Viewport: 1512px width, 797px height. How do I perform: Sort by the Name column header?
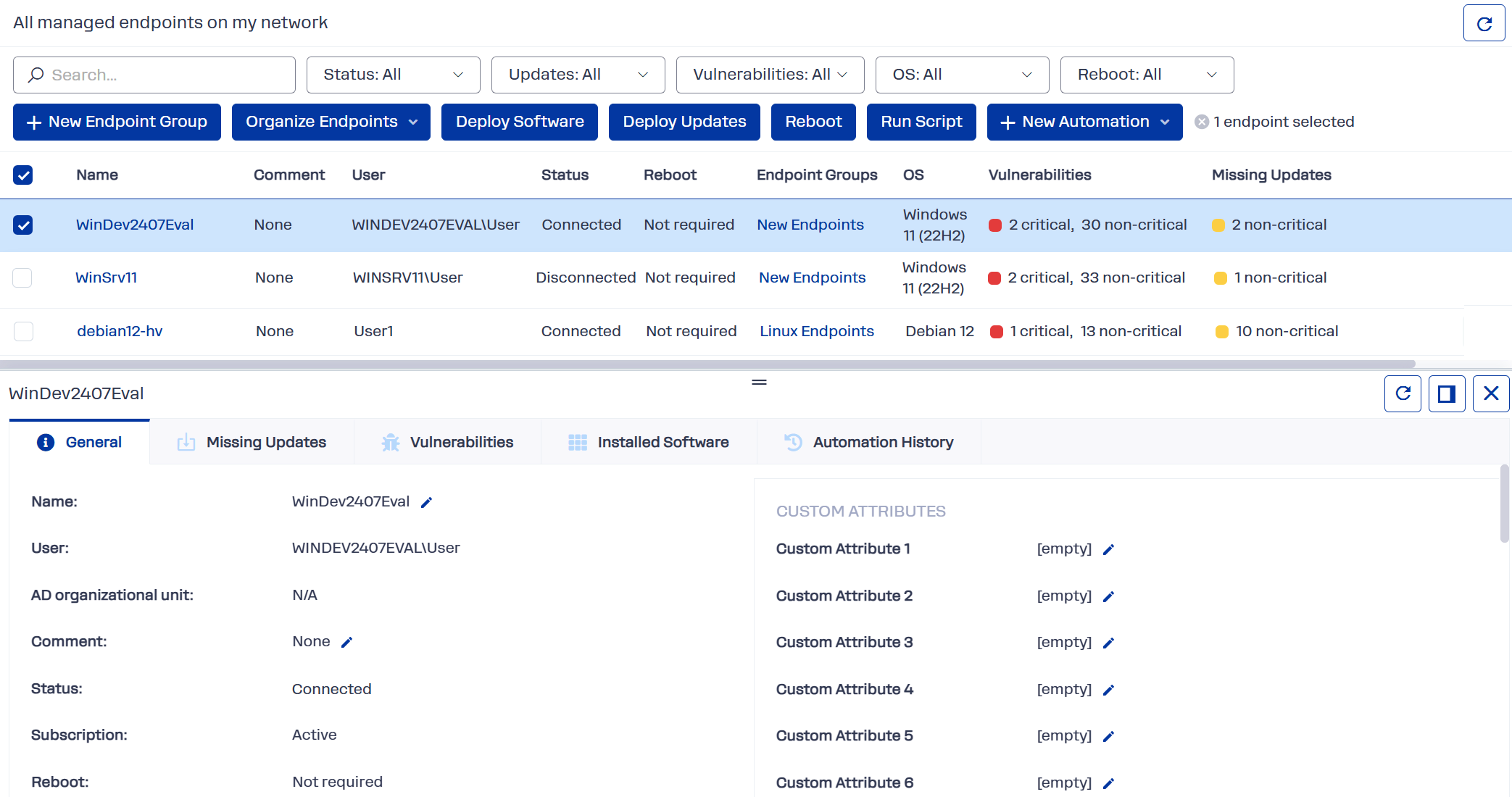click(97, 175)
